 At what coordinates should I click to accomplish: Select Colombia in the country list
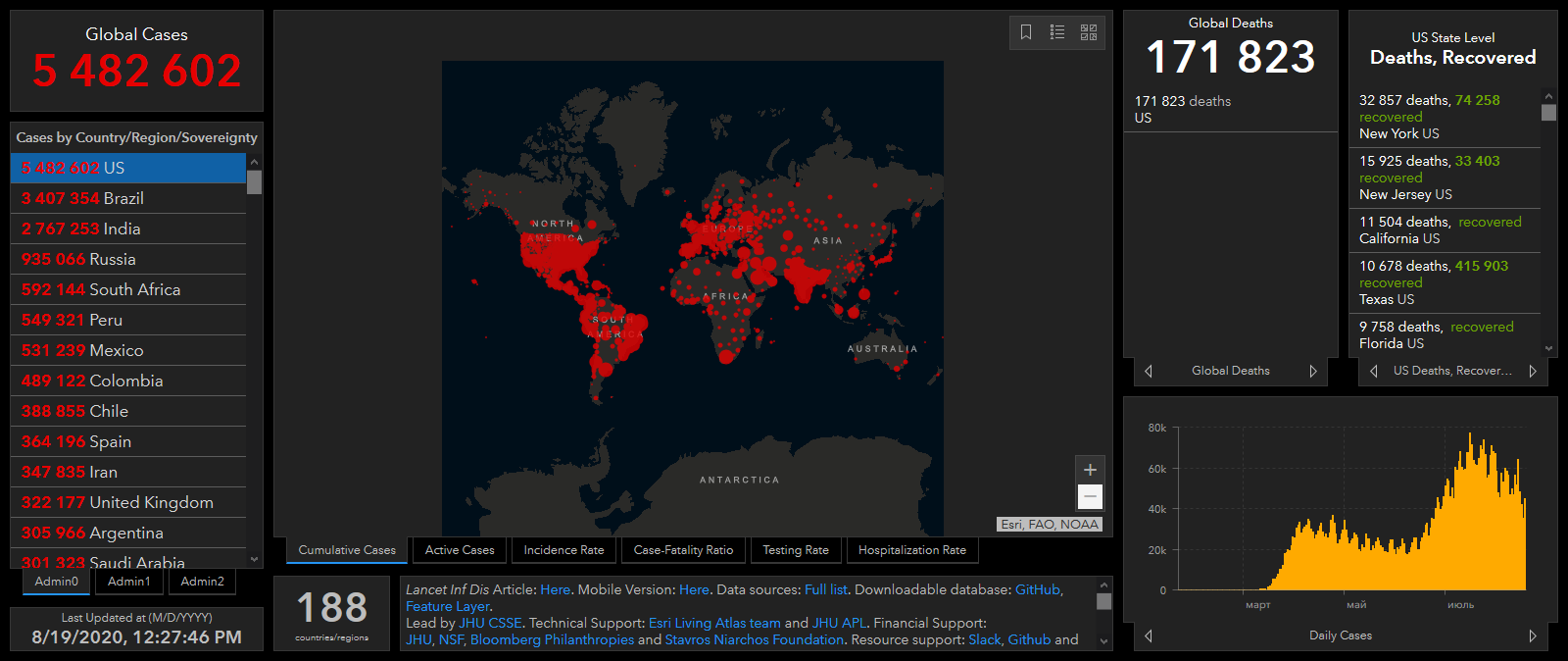coord(128,381)
